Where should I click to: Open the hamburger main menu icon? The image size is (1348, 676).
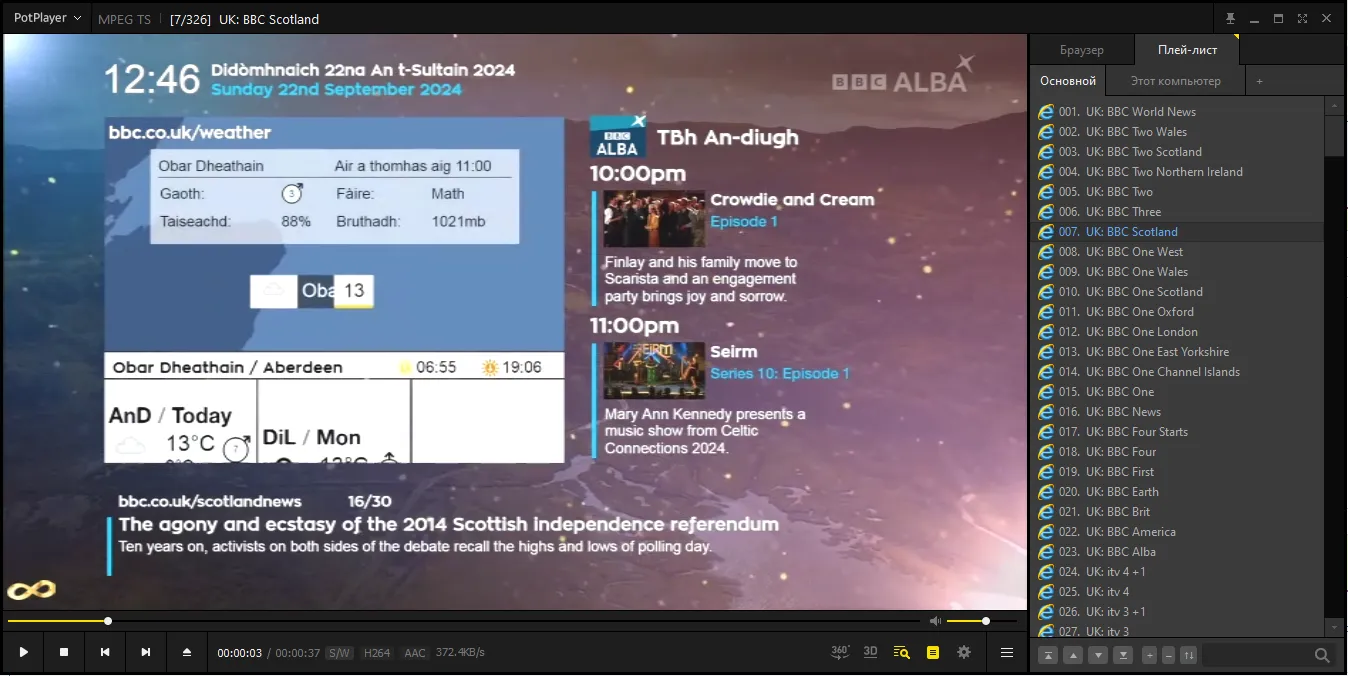[x=1007, y=652]
